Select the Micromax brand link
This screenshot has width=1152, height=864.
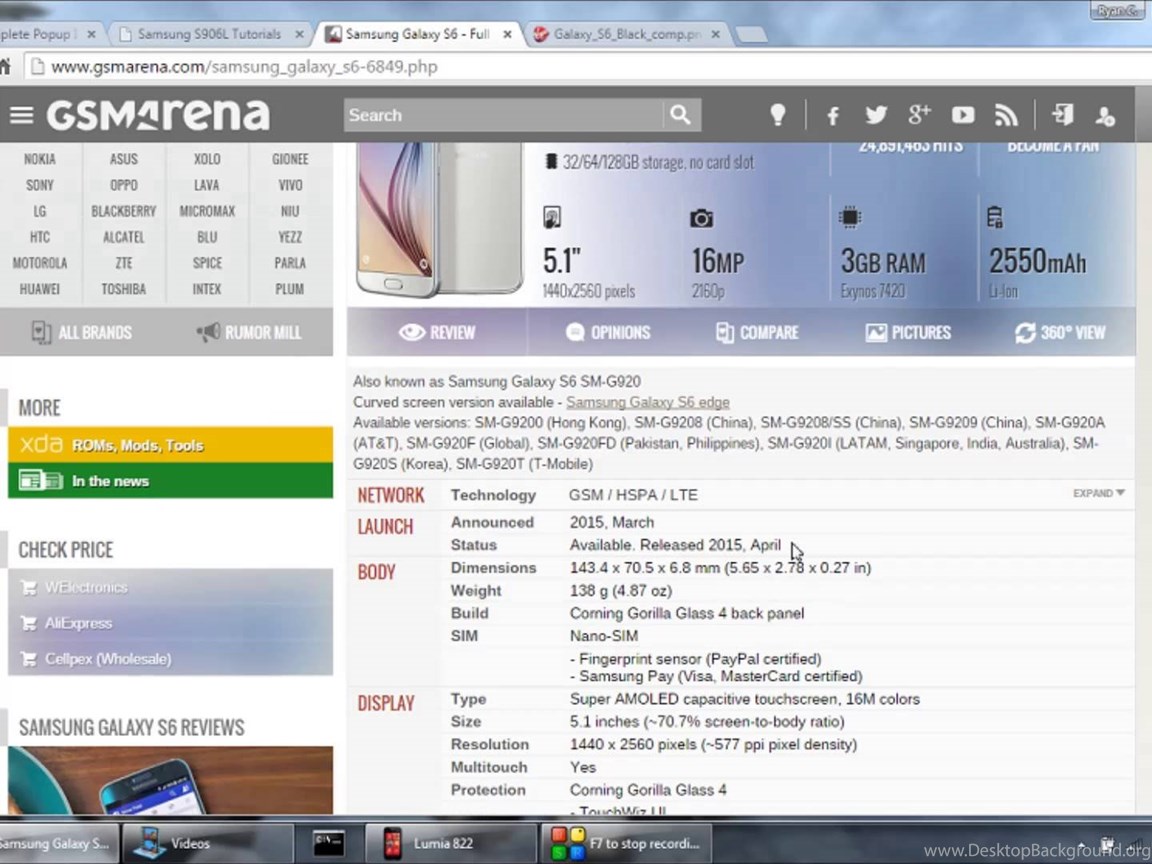(x=207, y=211)
